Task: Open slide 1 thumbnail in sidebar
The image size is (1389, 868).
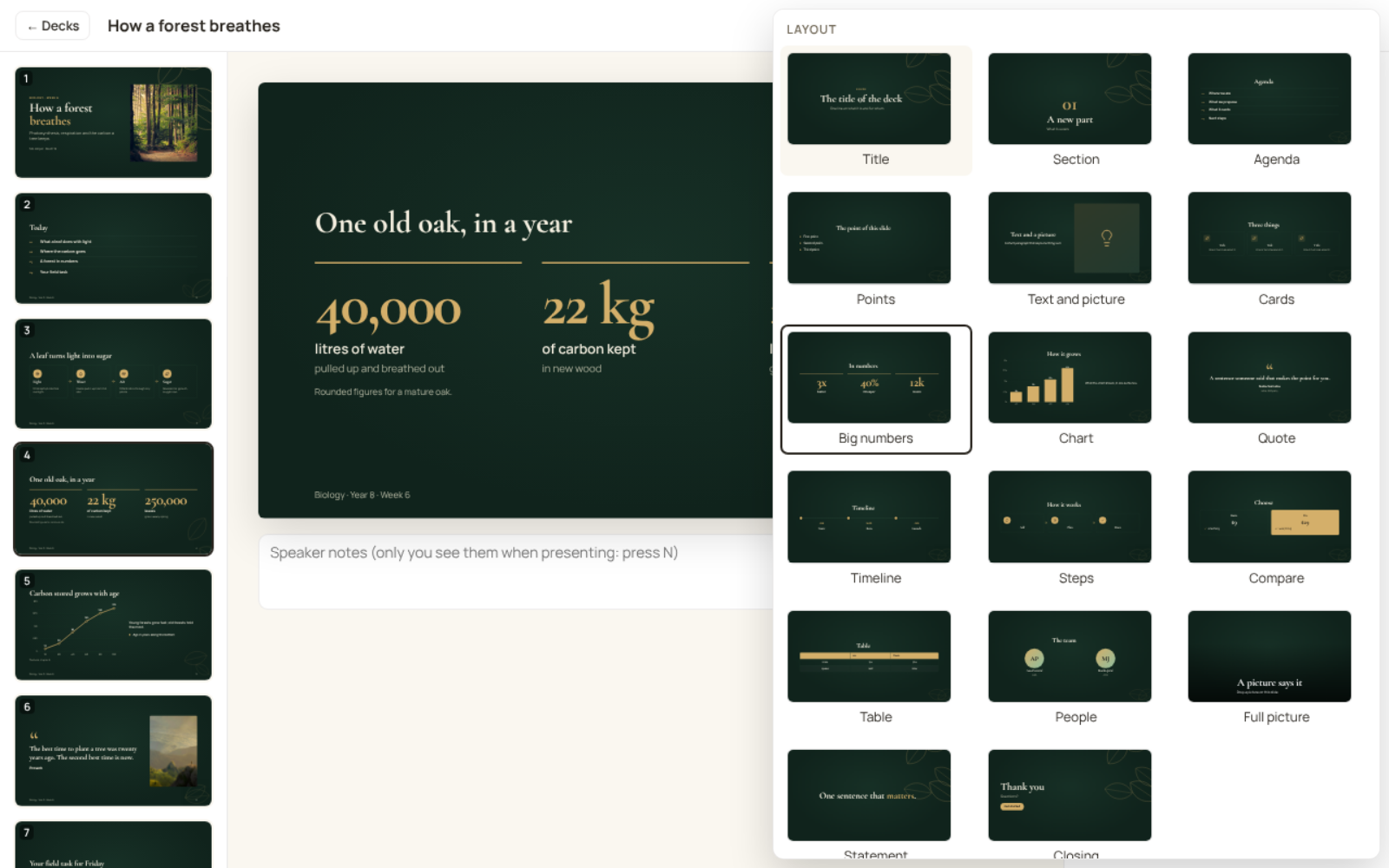Action: click(x=113, y=122)
